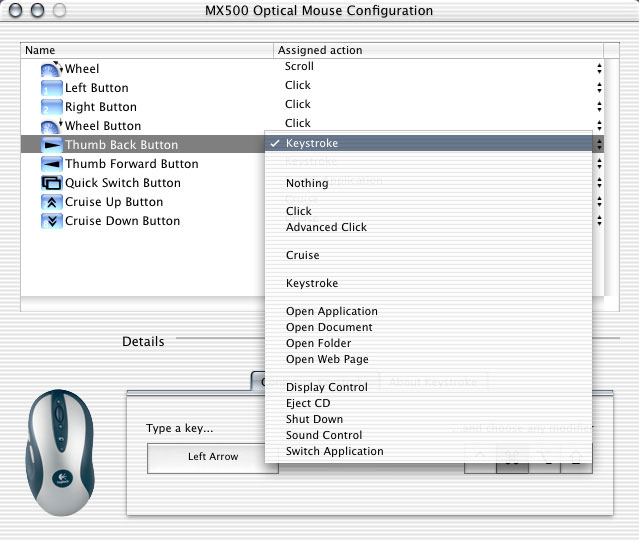Choose Eject CD from the menu
Screen dimensions: 639x541
(x=428, y=403)
